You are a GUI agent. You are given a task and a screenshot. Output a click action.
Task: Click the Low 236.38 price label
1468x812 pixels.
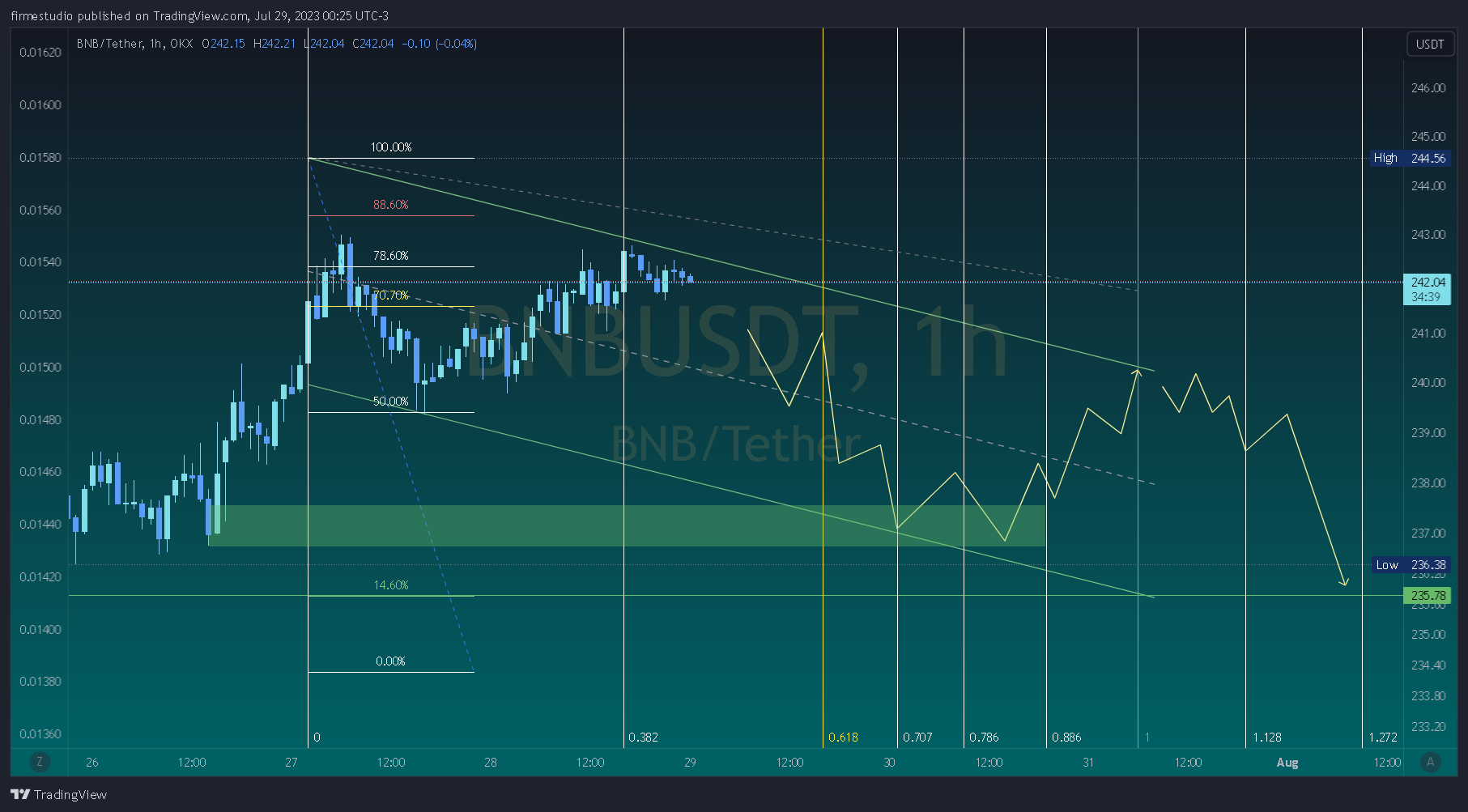(x=1410, y=565)
